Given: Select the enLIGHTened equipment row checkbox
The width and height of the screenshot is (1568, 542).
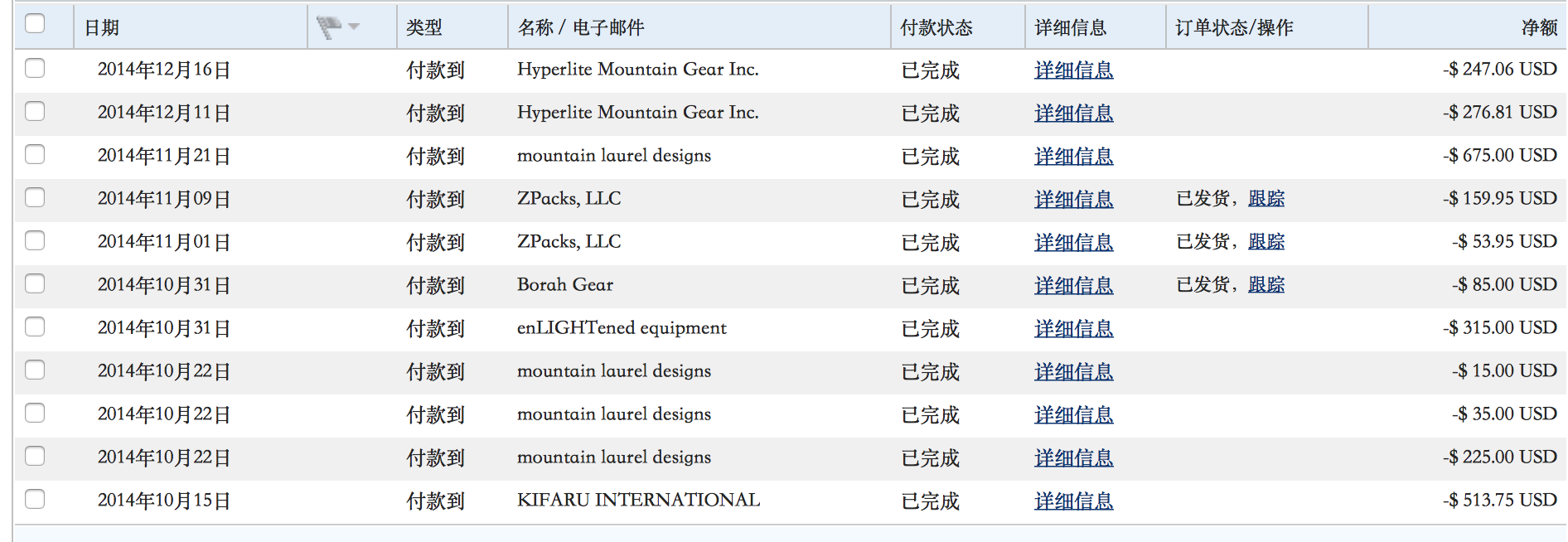Looking at the screenshot, I should click(x=35, y=327).
